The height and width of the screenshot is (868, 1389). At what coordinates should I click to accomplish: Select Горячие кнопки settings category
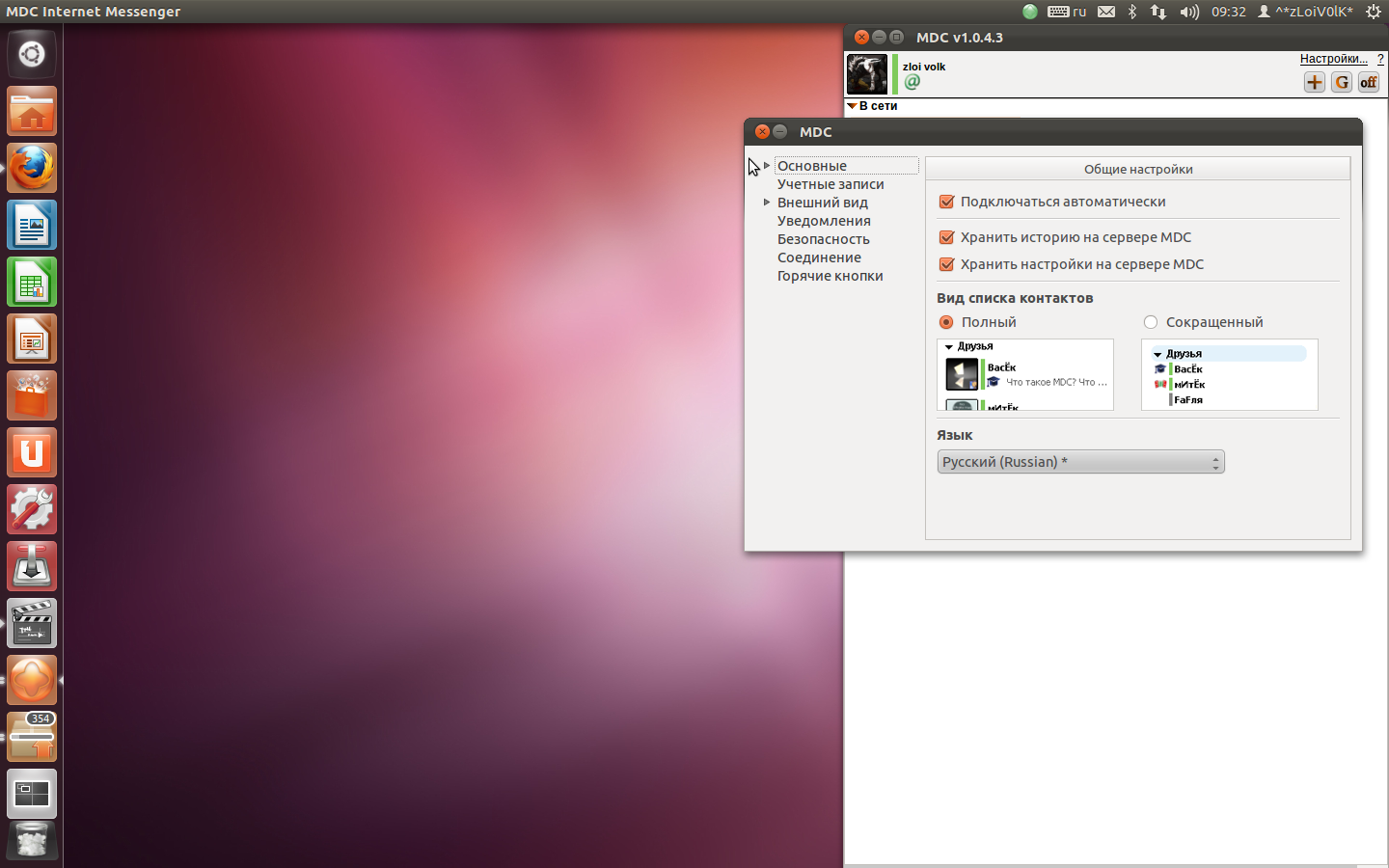(830, 276)
